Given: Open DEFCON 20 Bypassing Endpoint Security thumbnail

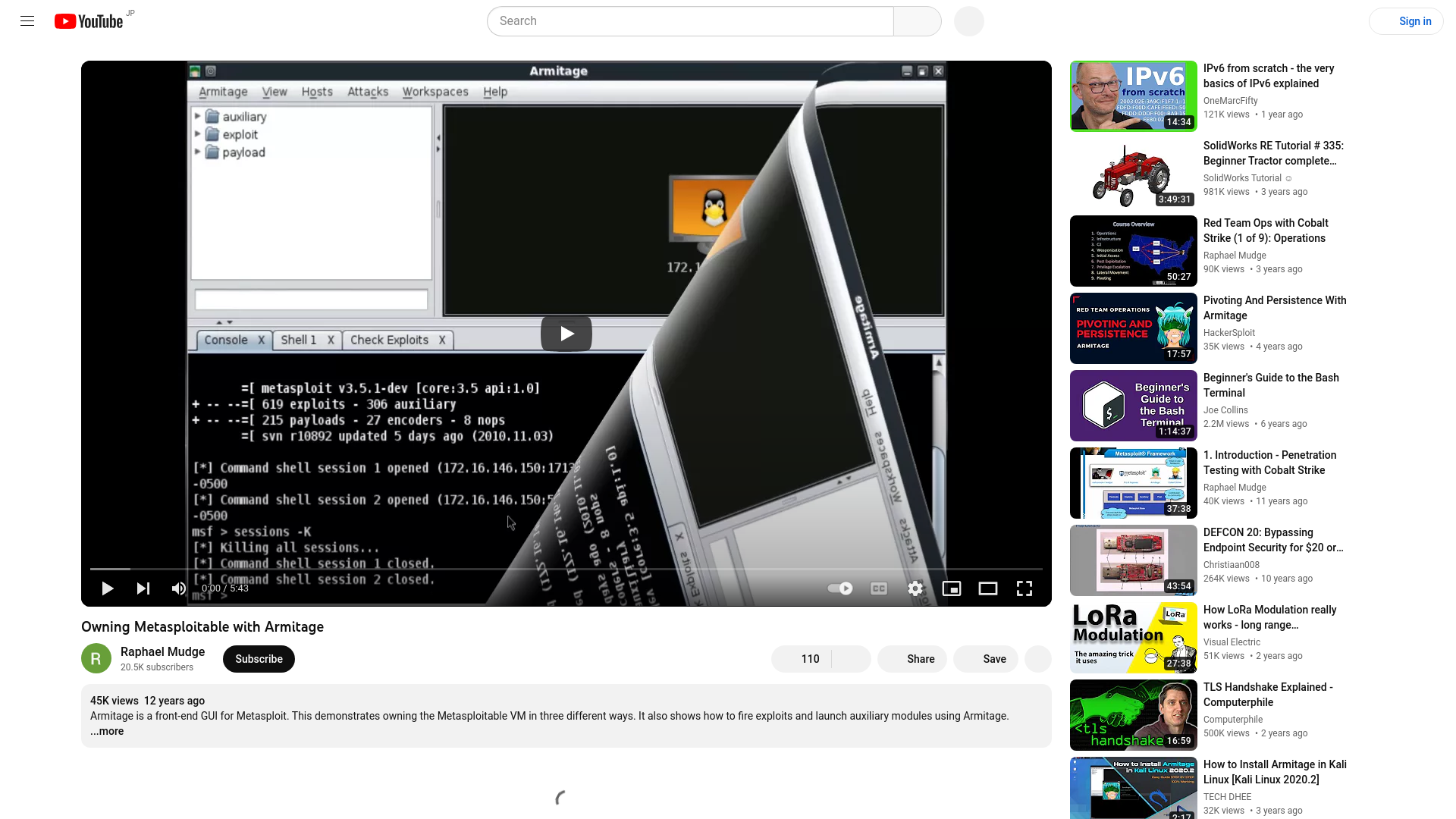Looking at the screenshot, I should pyautogui.click(x=1134, y=560).
